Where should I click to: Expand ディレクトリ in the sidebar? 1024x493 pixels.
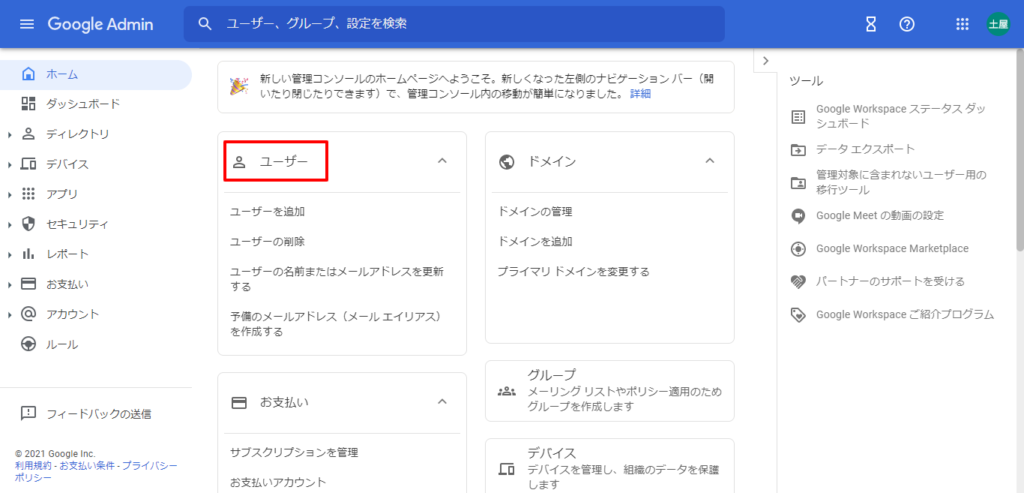[10, 134]
